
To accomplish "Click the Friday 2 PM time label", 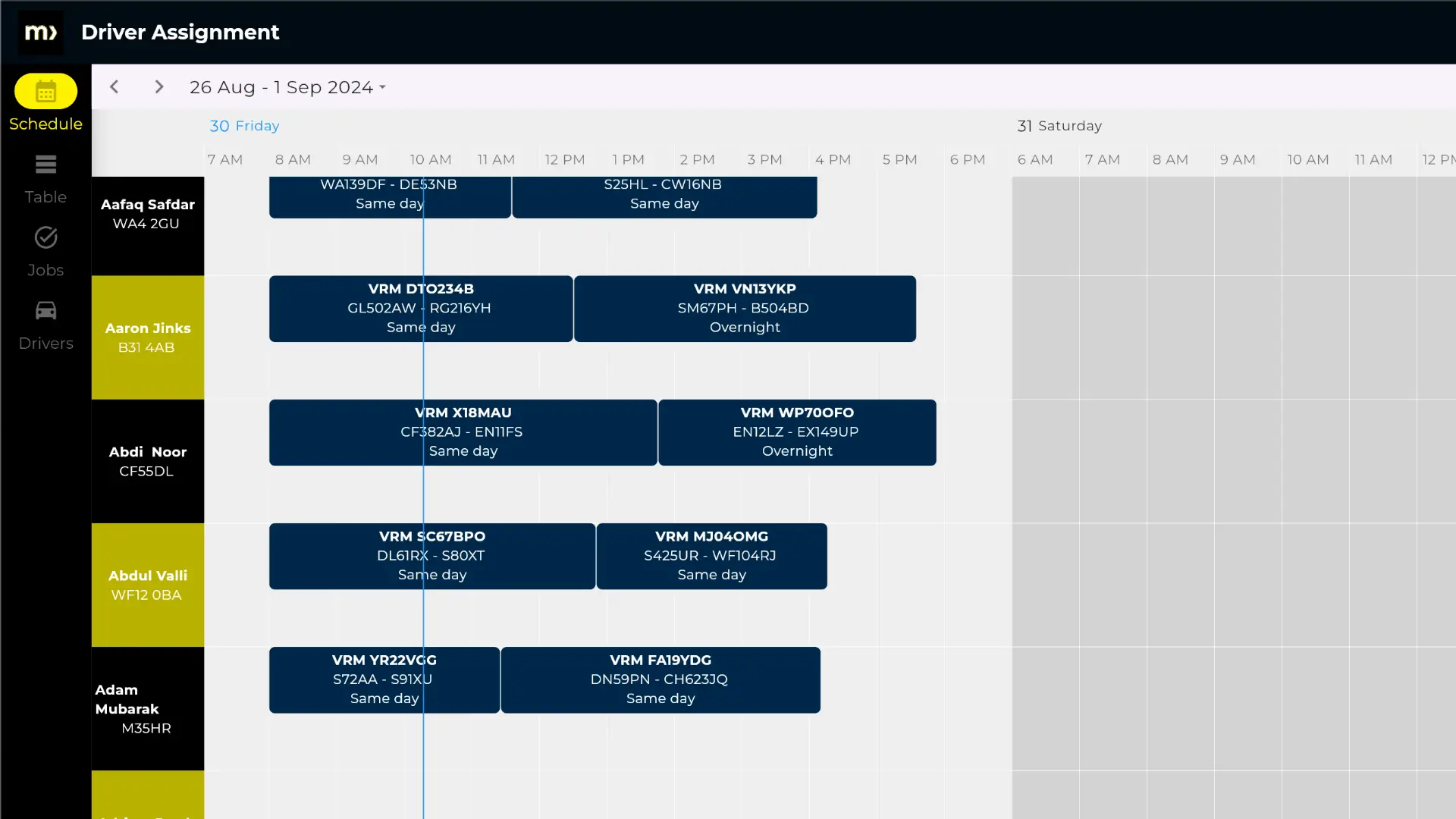I will click(697, 159).
